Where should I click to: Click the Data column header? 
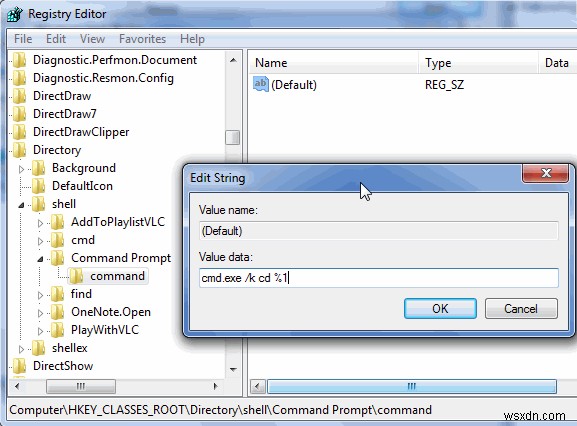click(557, 63)
